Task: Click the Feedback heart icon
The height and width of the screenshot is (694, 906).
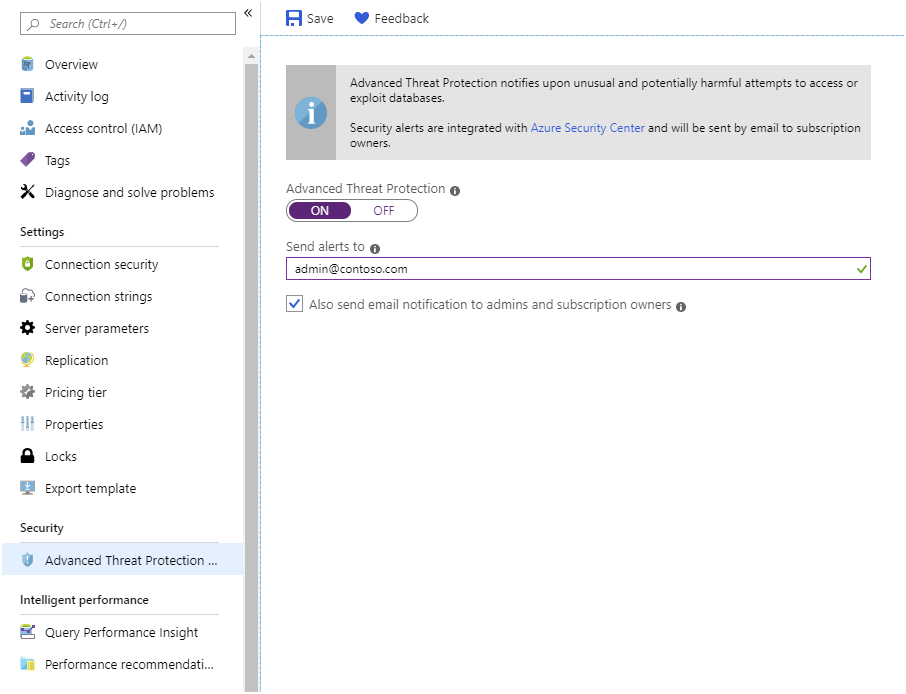Action: (362, 18)
